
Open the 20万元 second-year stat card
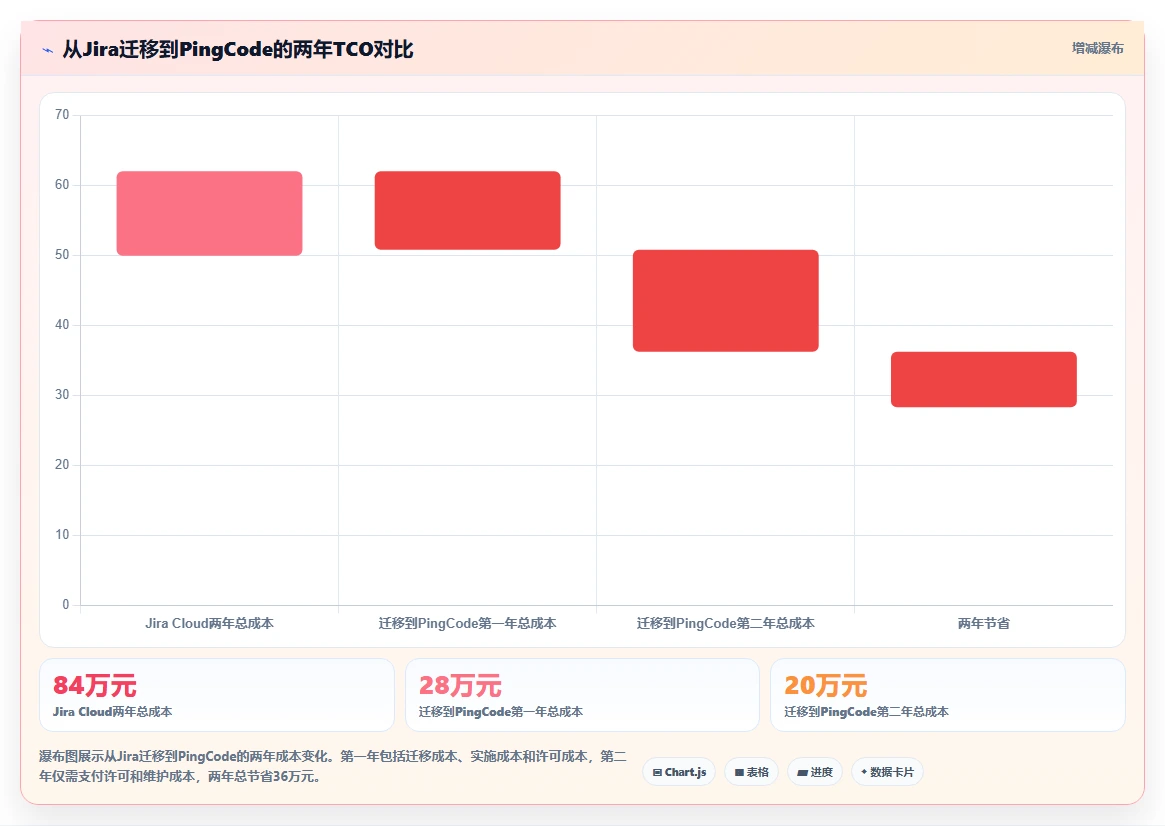pos(948,695)
